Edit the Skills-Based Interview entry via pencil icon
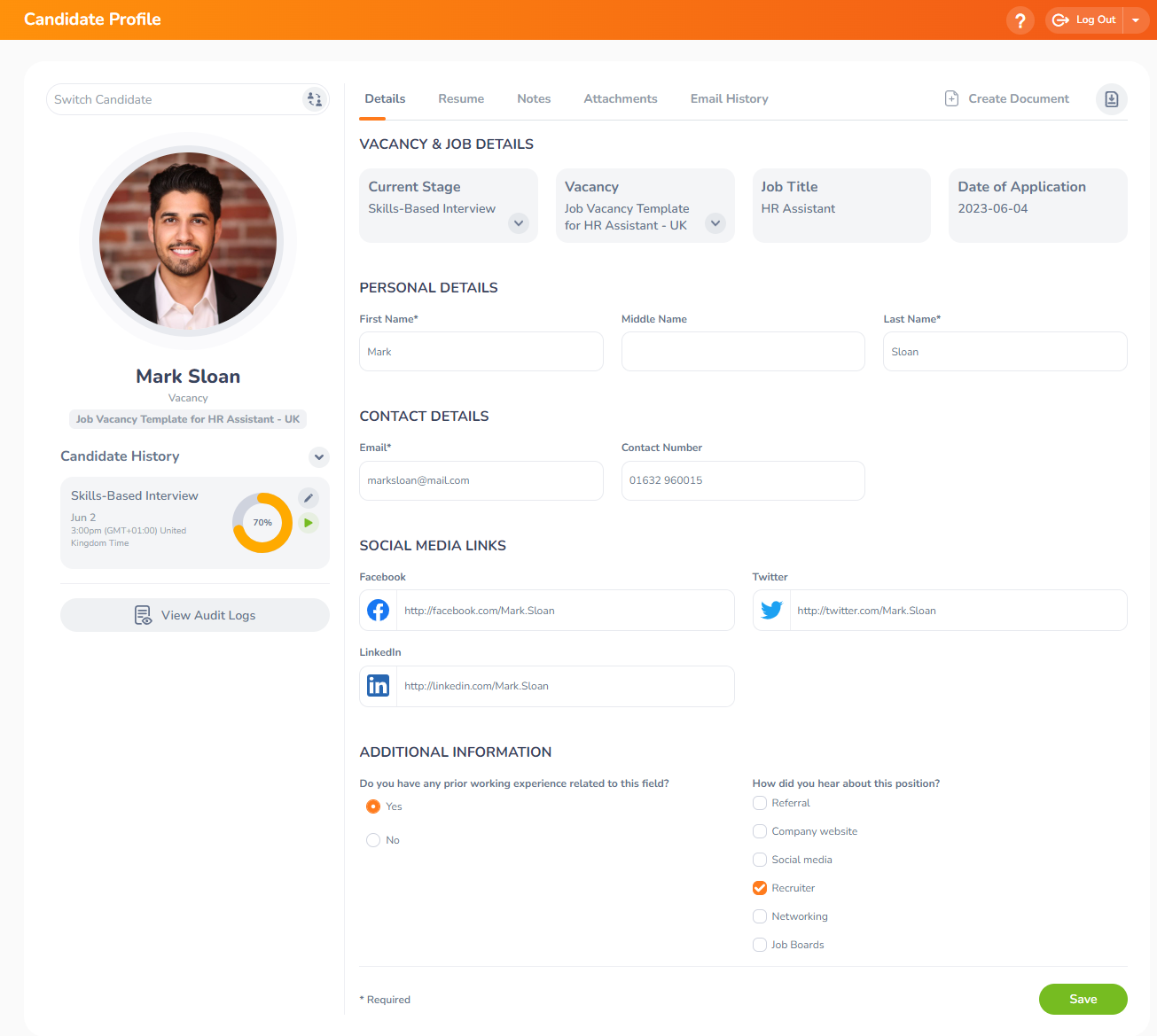Screen dimensions: 1157x1036 pyautogui.click(x=308, y=498)
